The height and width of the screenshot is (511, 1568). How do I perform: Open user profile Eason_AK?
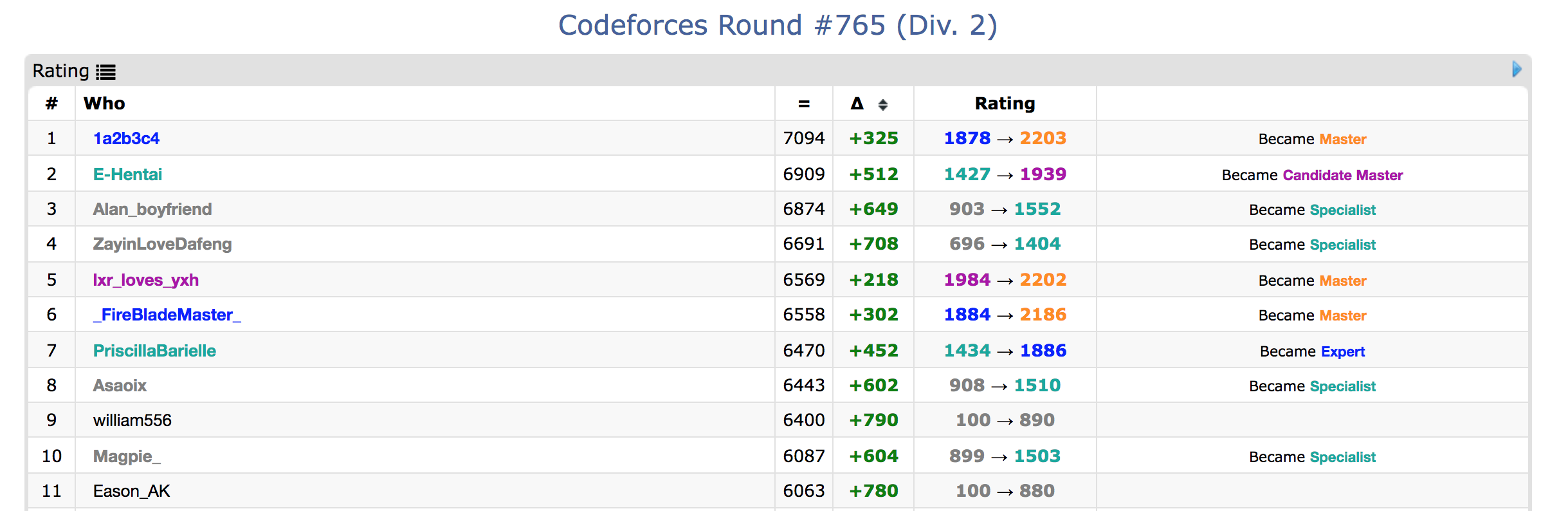click(131, 491)
